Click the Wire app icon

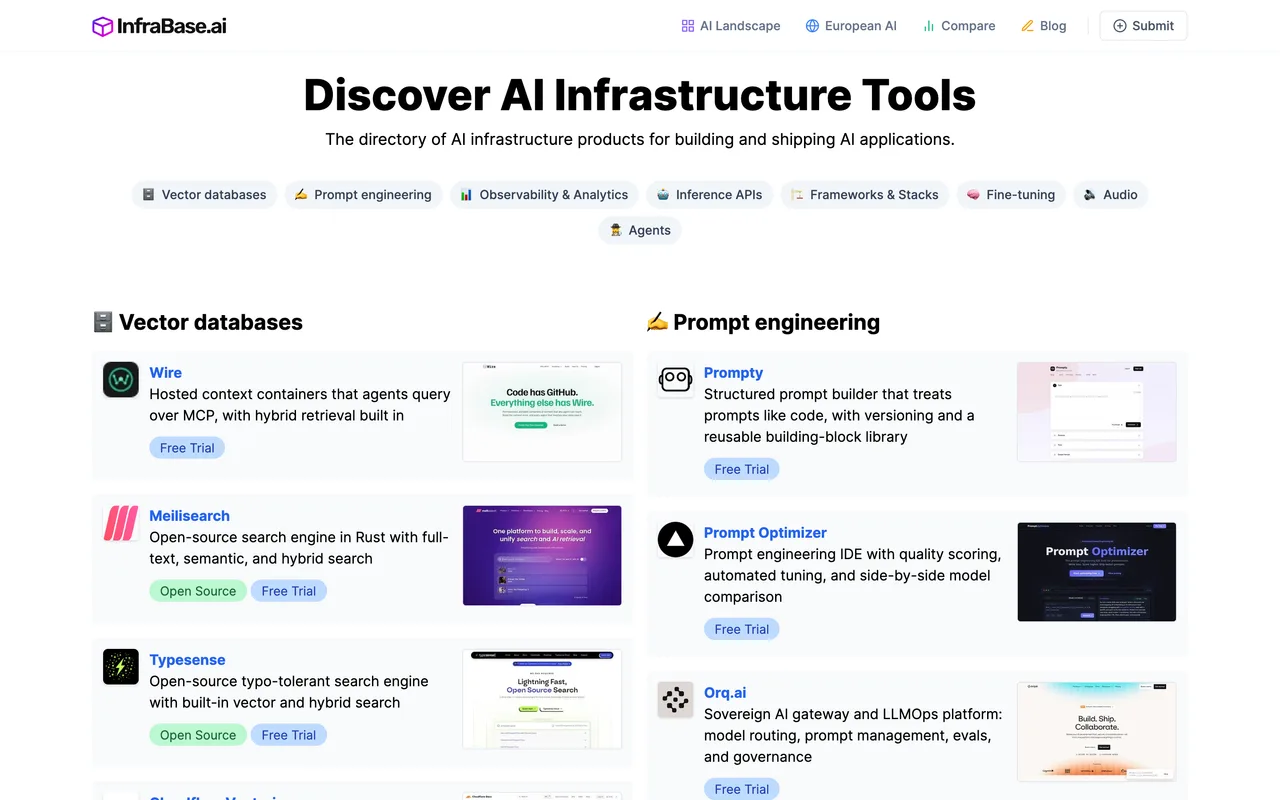tap(121, 380)
